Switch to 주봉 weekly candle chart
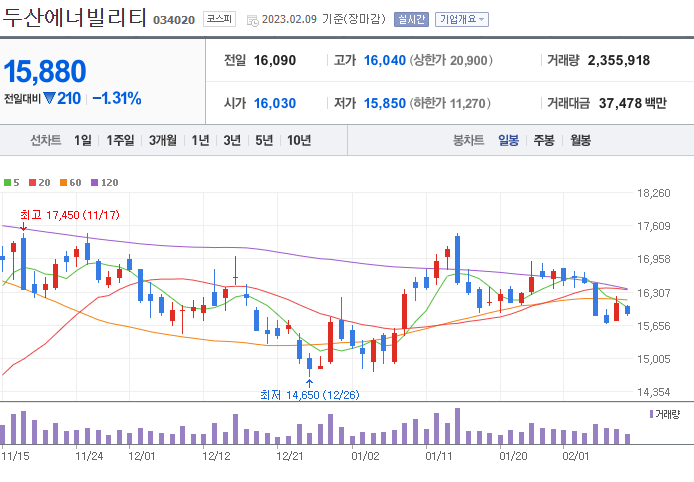The width and height of the screenshot is (694, 482). click(544, 140)
